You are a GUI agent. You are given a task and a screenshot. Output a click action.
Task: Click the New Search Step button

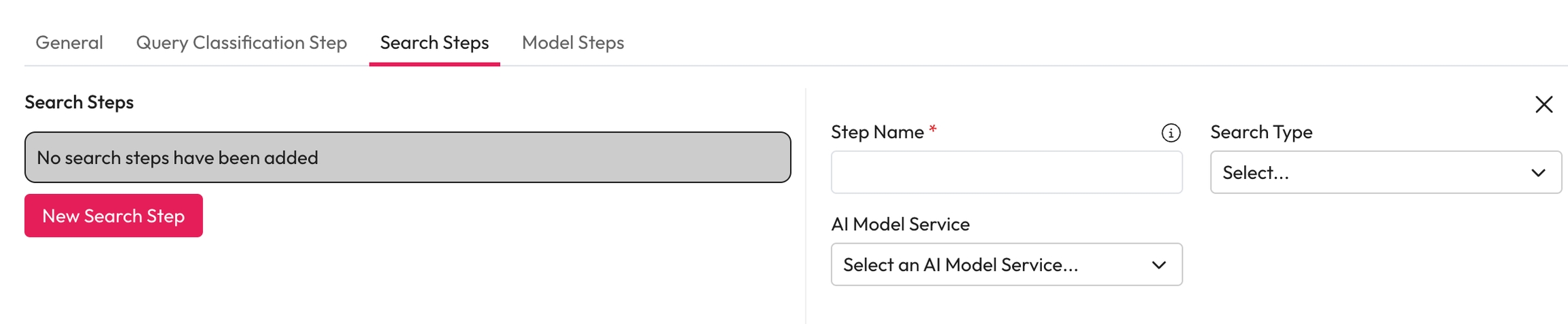click(x=114, y=216)
